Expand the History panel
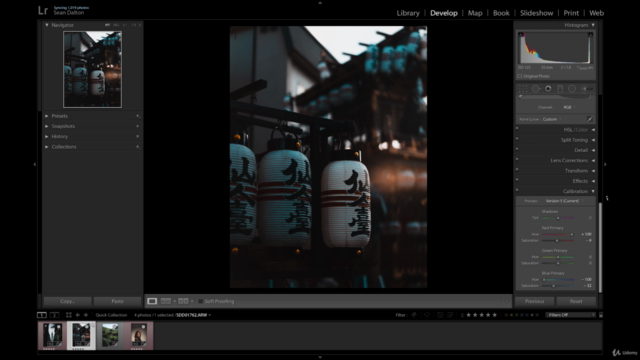This screenshot has width=640, height=360. (47, 136)
